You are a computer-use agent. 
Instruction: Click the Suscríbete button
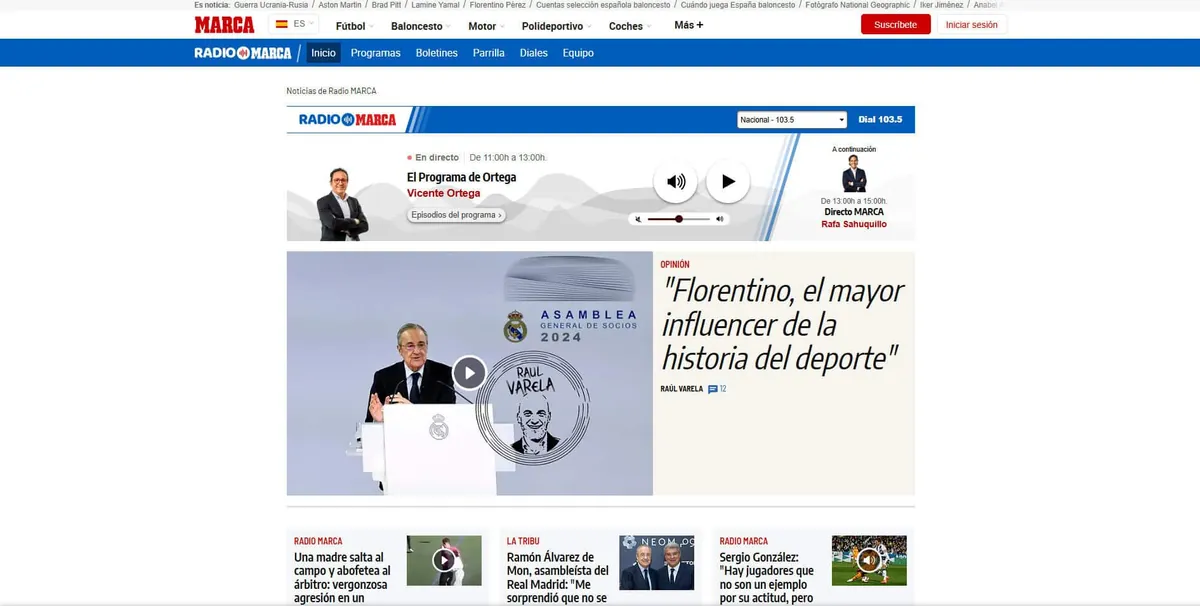pyautogui.click(x=895, y=25)
